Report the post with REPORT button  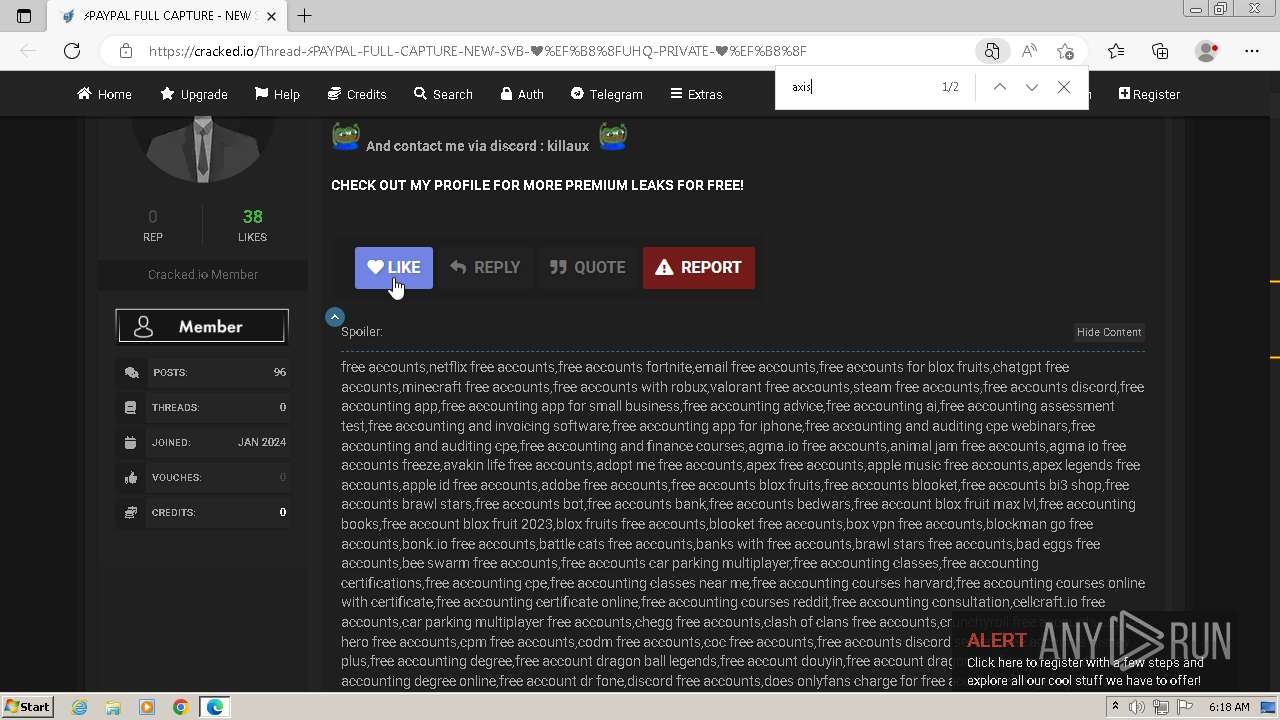[698, 267]
